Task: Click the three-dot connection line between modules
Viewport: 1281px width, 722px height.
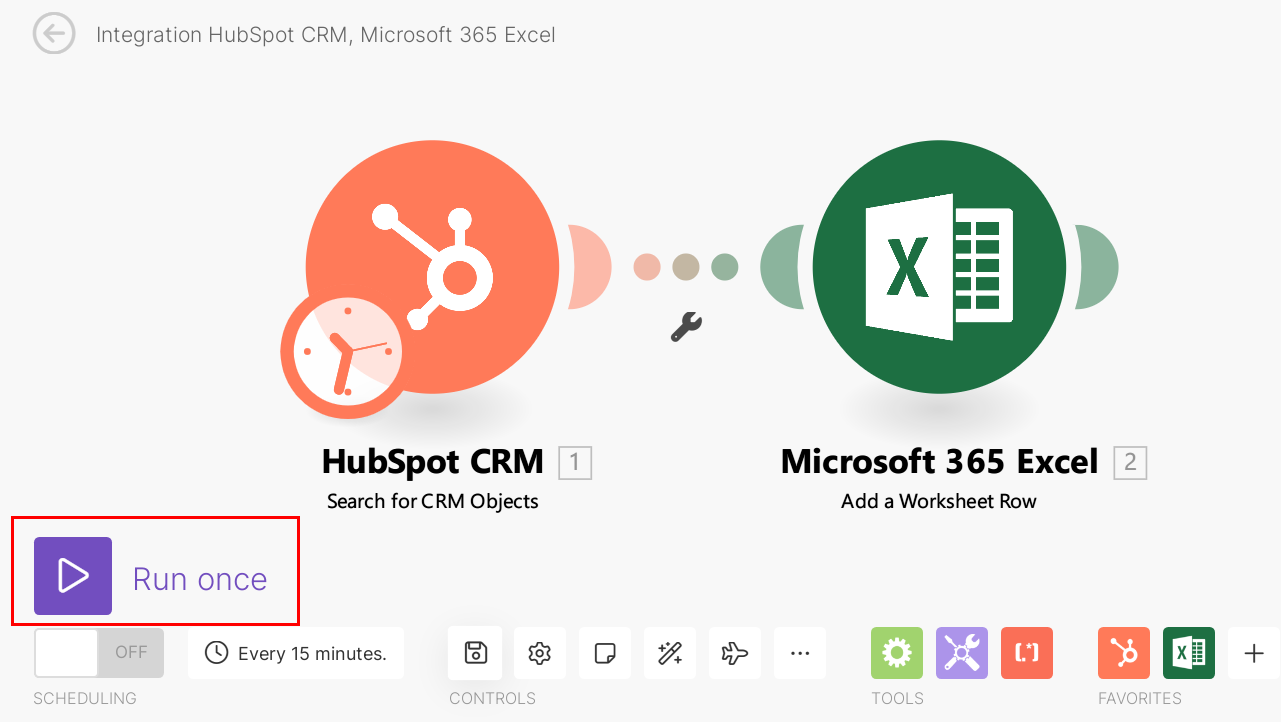Action: (686, 267)
